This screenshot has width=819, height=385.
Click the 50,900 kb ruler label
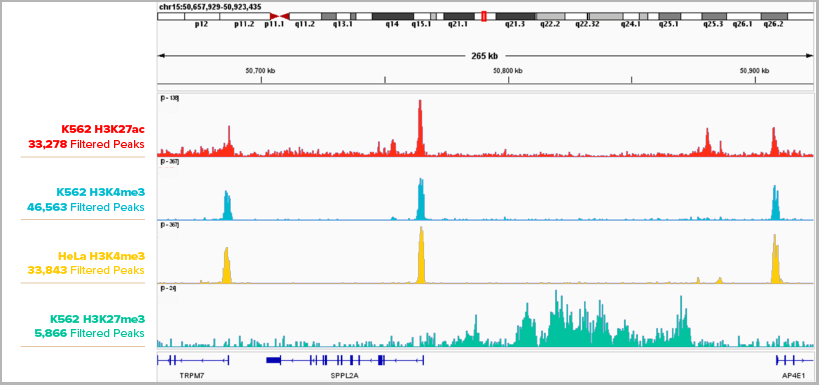pyautogui.click(x=755, y=71)
